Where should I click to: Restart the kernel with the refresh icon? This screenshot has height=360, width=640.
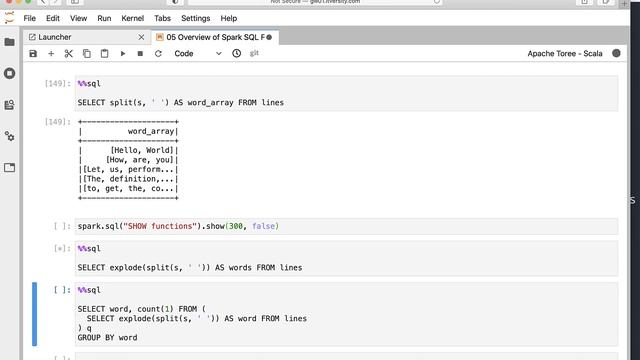click(x=158, y=53)
